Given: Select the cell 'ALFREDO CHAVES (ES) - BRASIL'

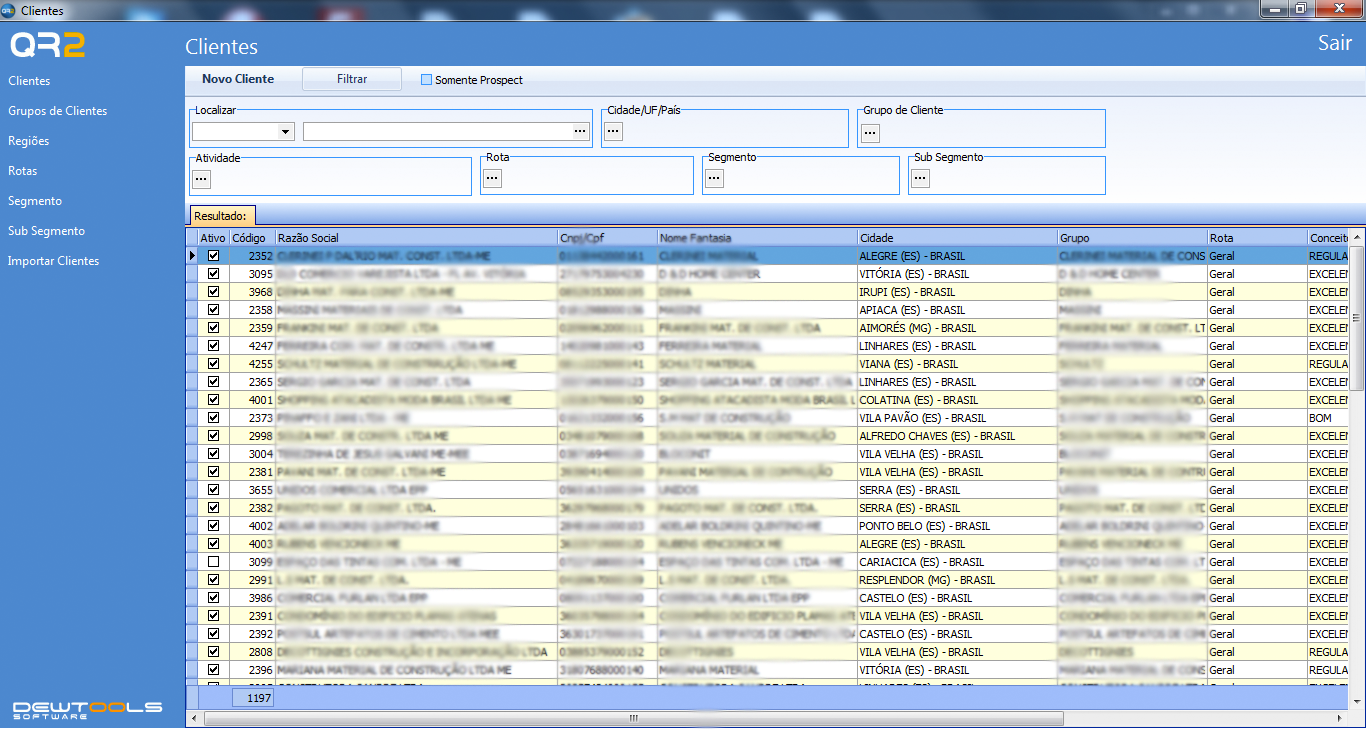Looking at the screenshot, I should (957, 436).
